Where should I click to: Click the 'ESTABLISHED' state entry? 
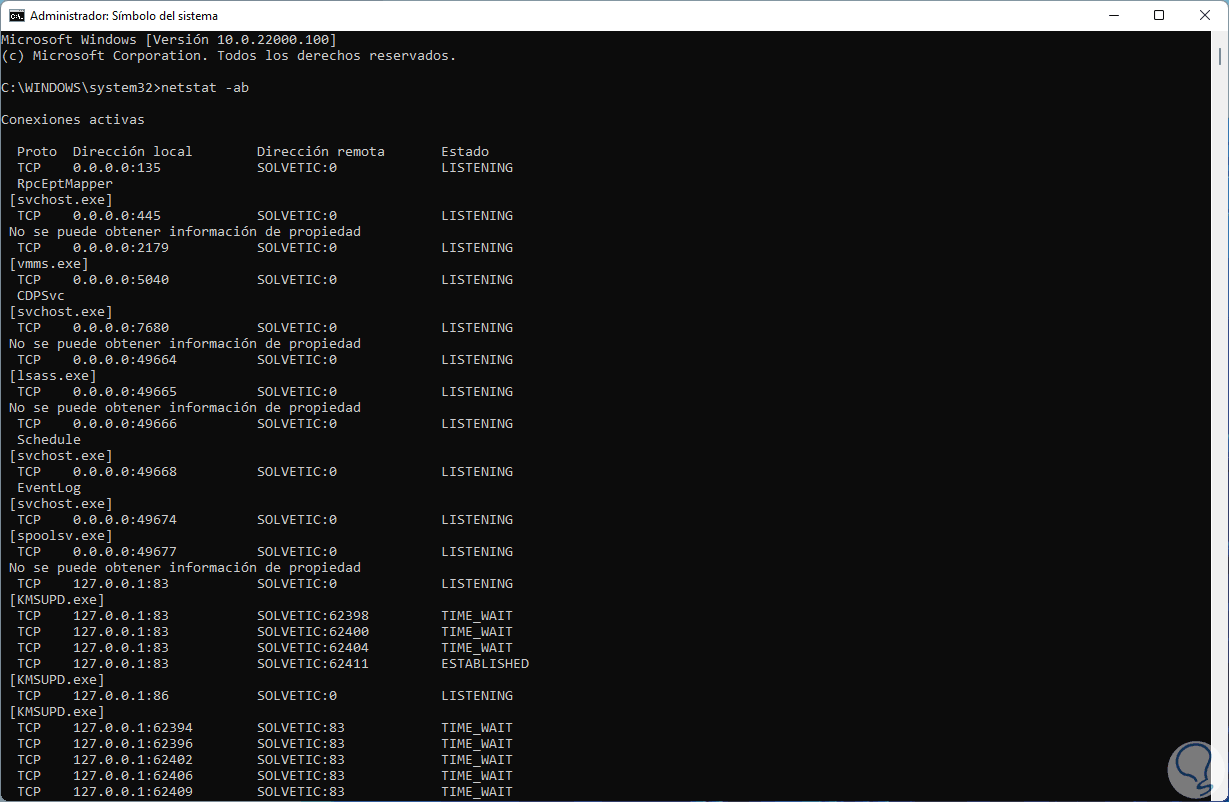485,664
